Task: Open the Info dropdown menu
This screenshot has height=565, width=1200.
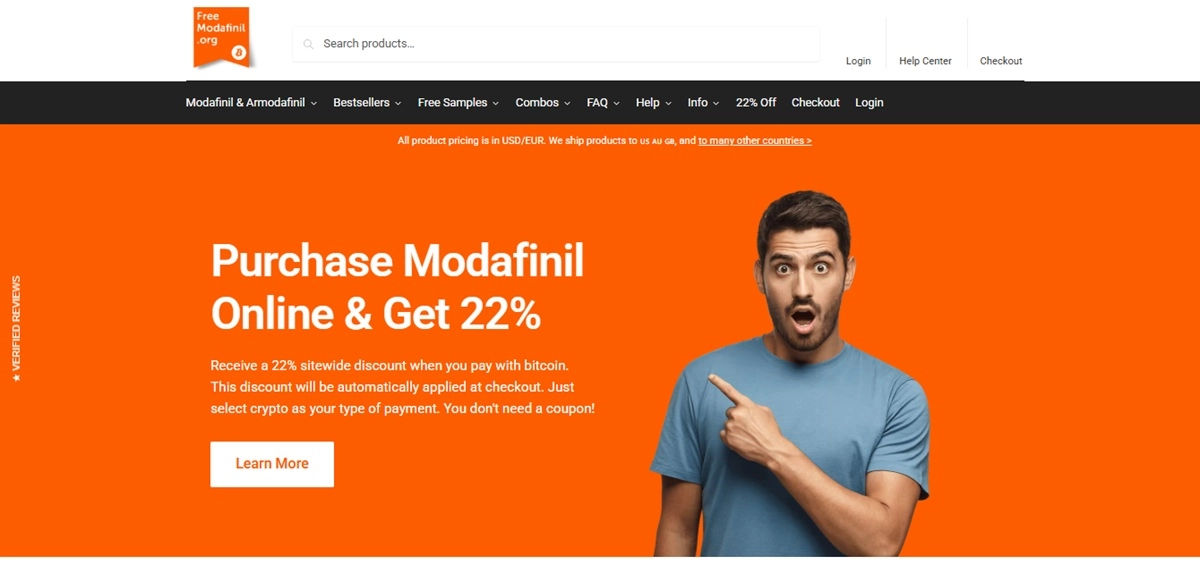Action: (703, 103)
